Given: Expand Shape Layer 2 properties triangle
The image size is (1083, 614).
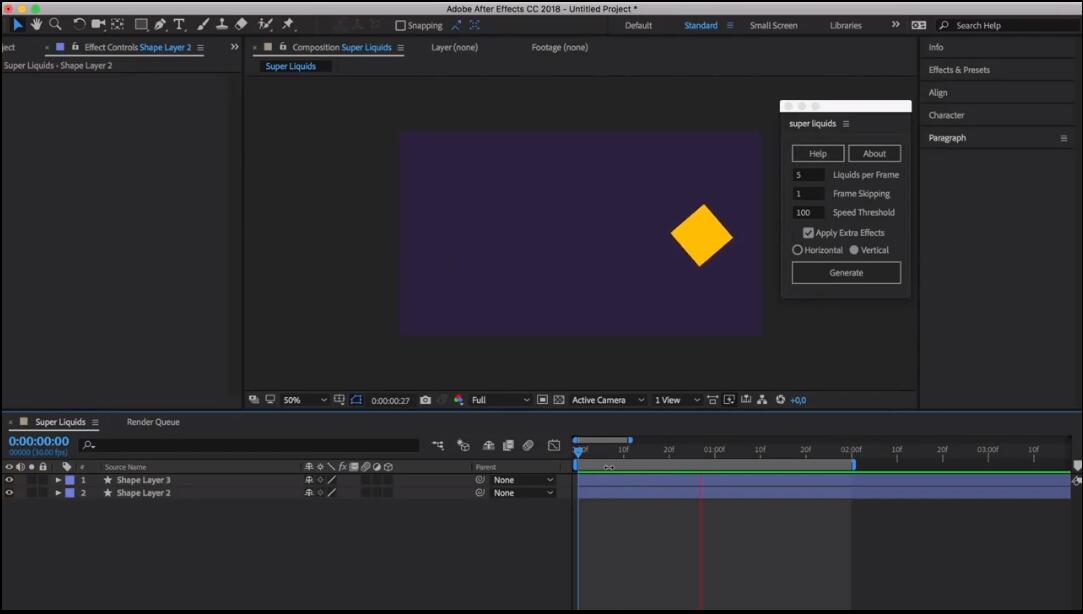Looking at the screenshot, I should click(58, 493).
